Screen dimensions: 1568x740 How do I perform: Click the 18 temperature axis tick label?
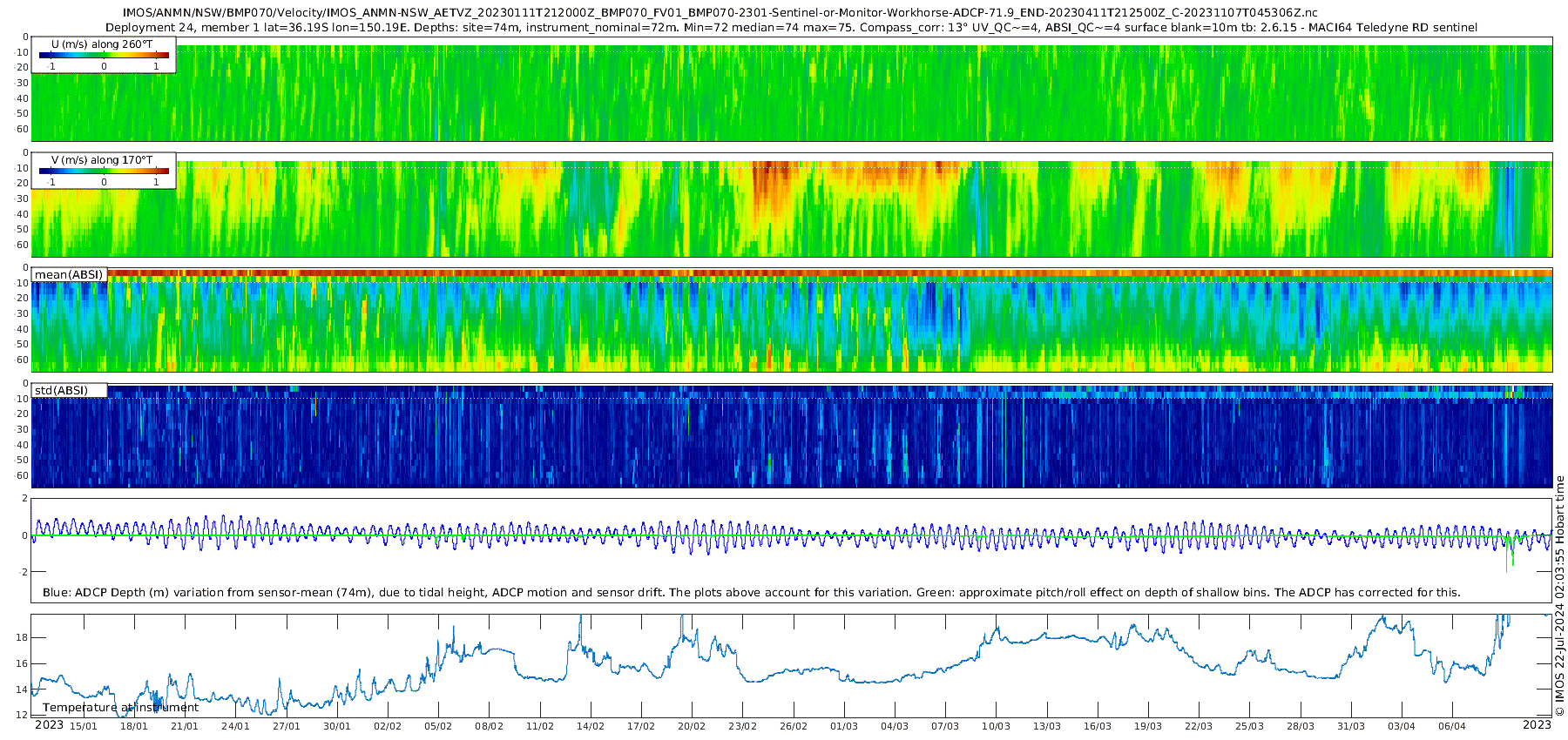[22, 637]
